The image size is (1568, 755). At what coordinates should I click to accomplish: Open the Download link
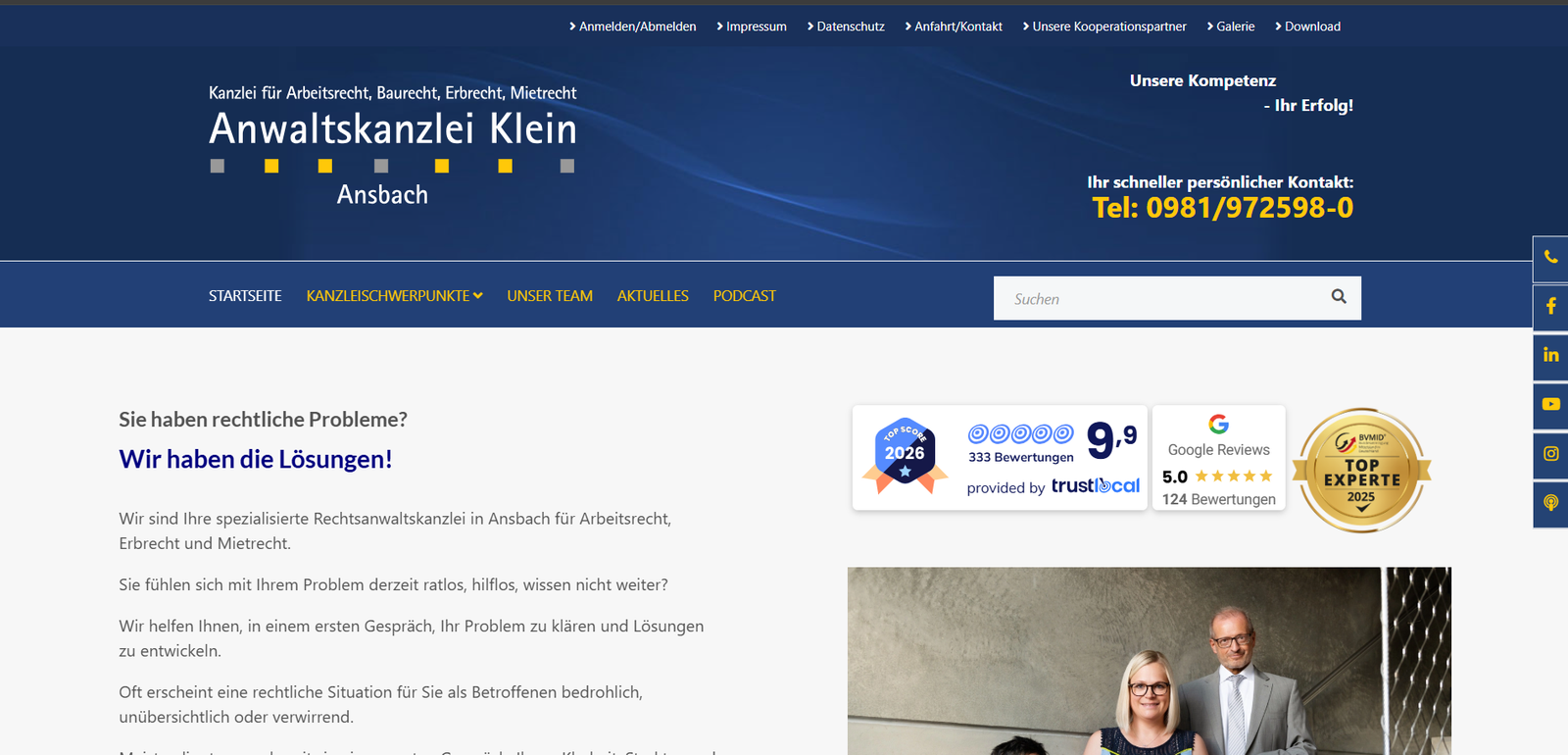pyautogui.click(x=1308, y=26)
